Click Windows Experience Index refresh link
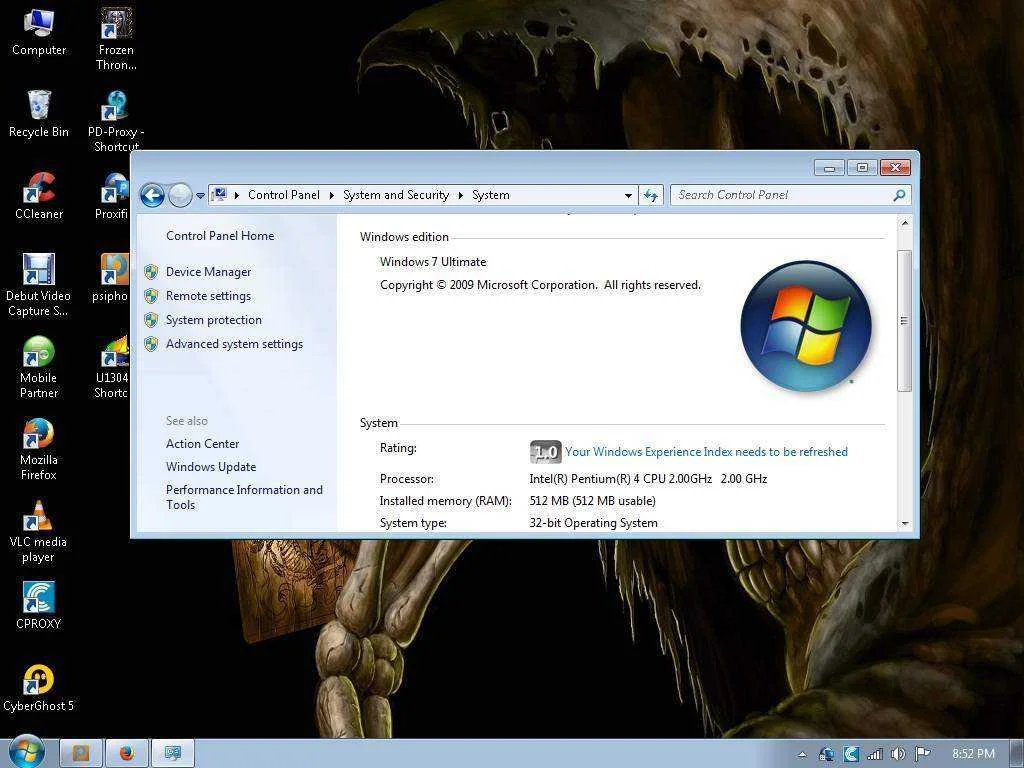This screenshot has height=768, width=1024. pyautogui.click(x=706, y=452)
